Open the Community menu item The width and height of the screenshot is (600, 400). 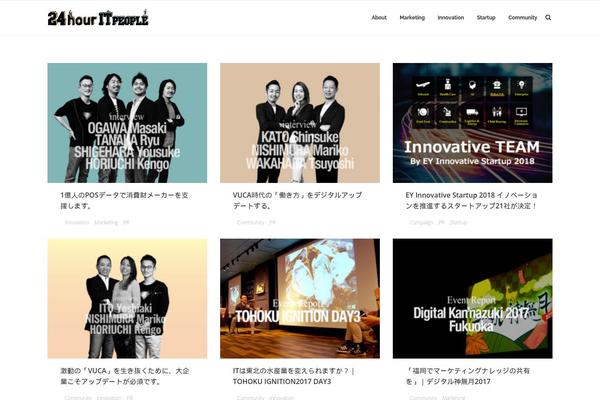[x=522, y=18]
